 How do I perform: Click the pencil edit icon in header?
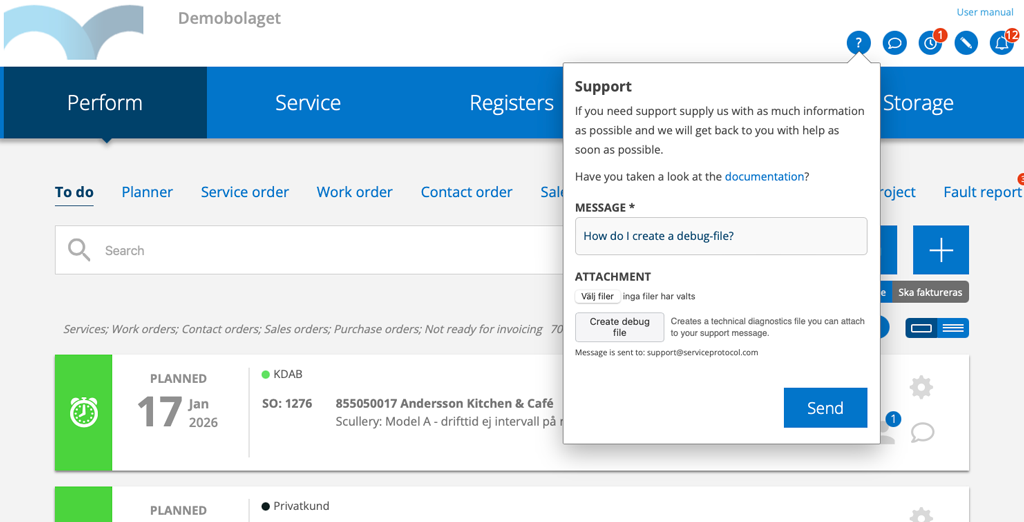[x=965, y=43]
